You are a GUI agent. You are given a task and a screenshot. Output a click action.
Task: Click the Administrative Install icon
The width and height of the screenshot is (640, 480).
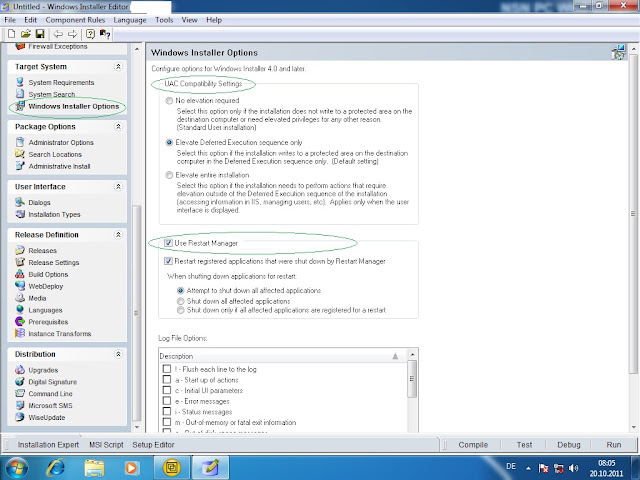click(x=20, y=166)
